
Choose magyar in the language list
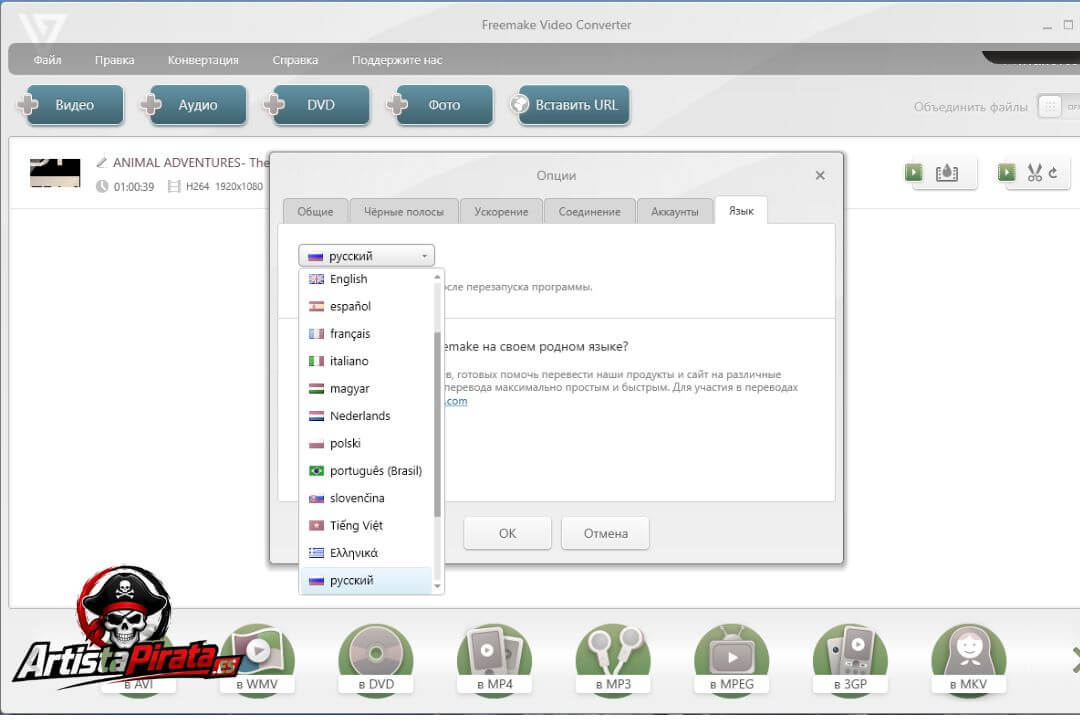(367, 389)
